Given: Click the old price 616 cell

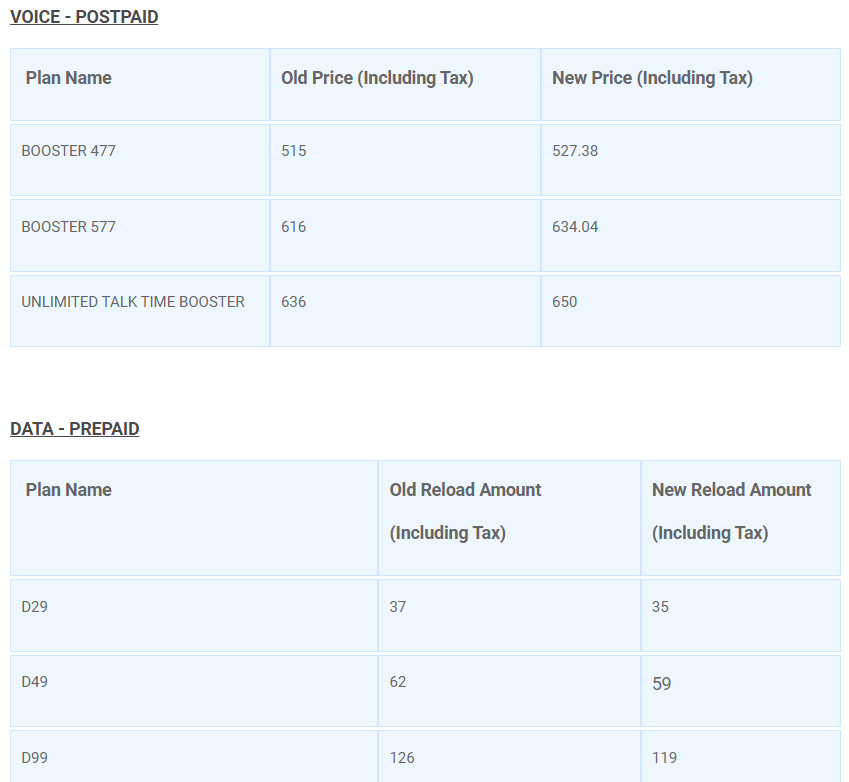Looking at the screenshot, I should point(405,236).
